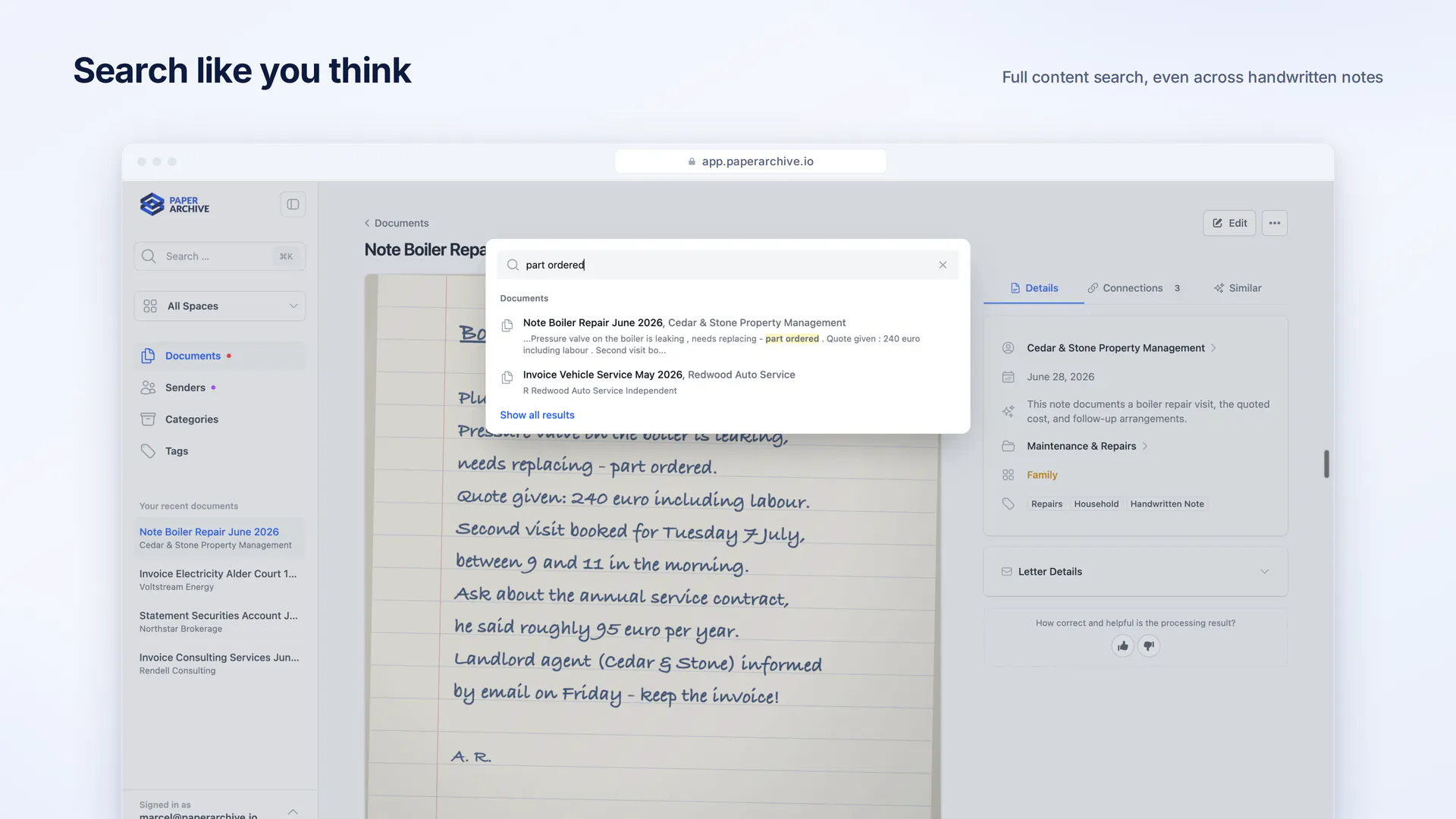This screenshot has height=819, width=1456.
Task: Click the sidebar Search field
Action: pyautogui.click(x=220, y=256)
